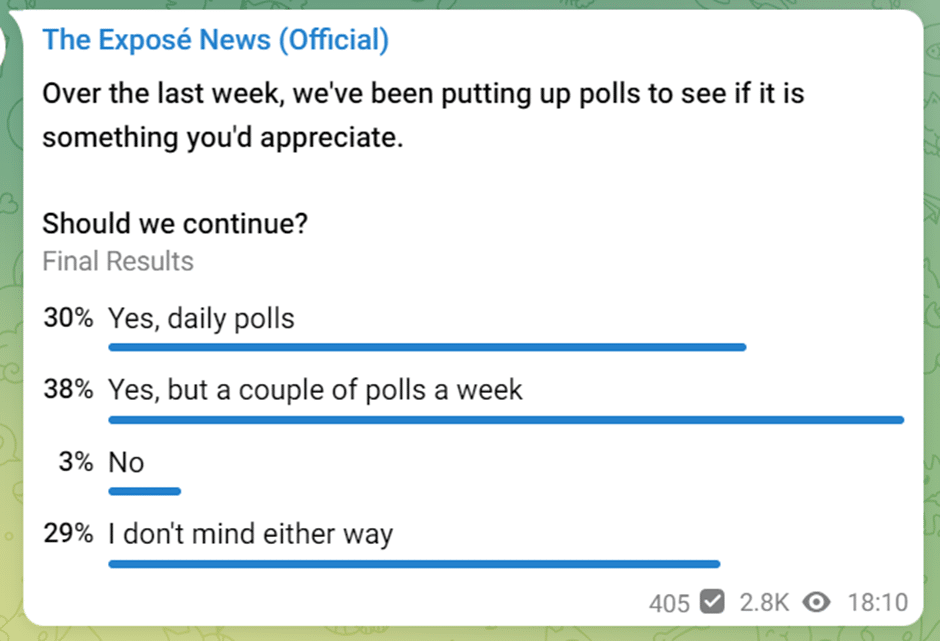Click the short 3% result bar

[x=144, y=492]
